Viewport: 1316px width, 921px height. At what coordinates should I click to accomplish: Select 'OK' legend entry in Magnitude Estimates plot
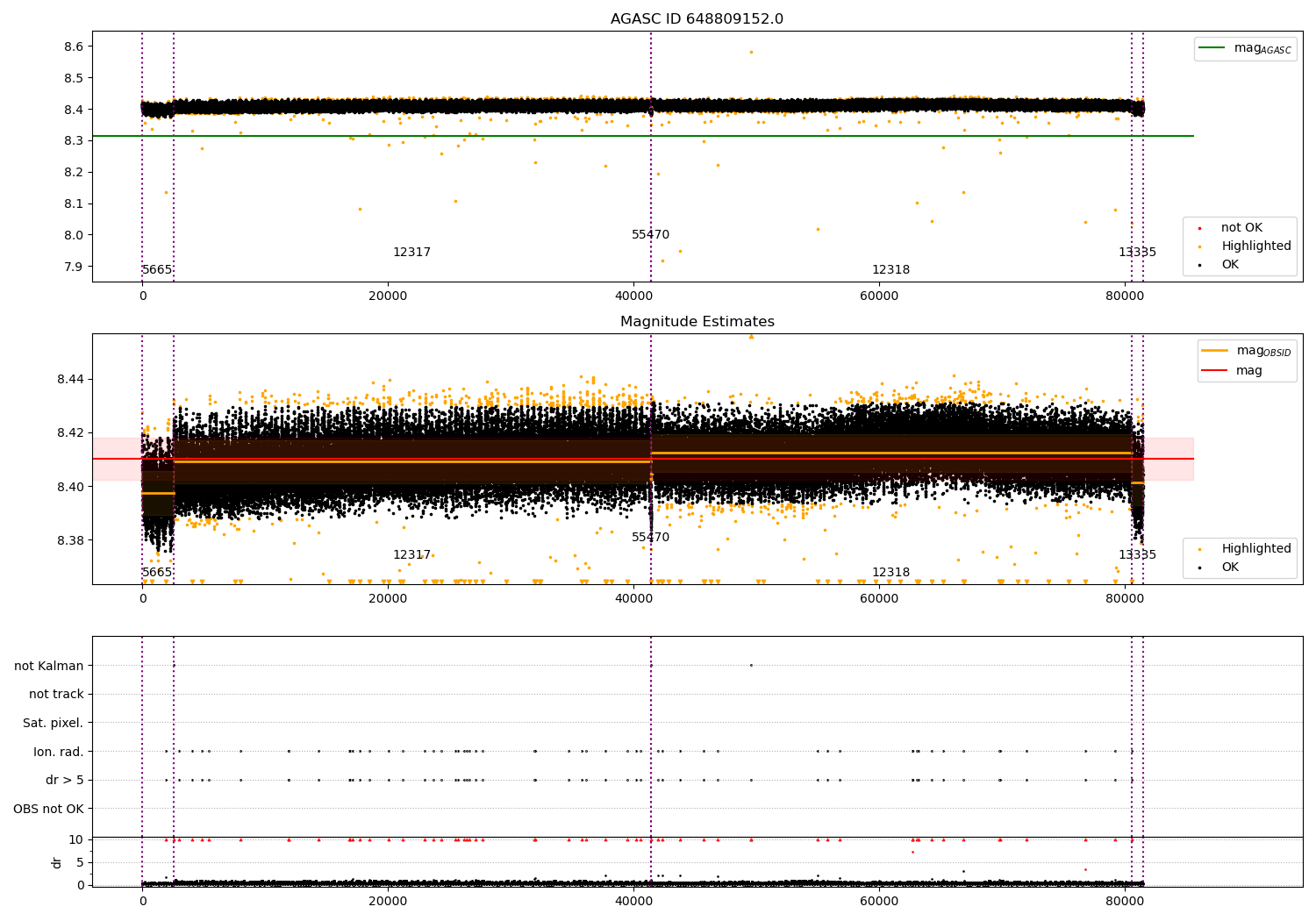tap(1230, 568)
